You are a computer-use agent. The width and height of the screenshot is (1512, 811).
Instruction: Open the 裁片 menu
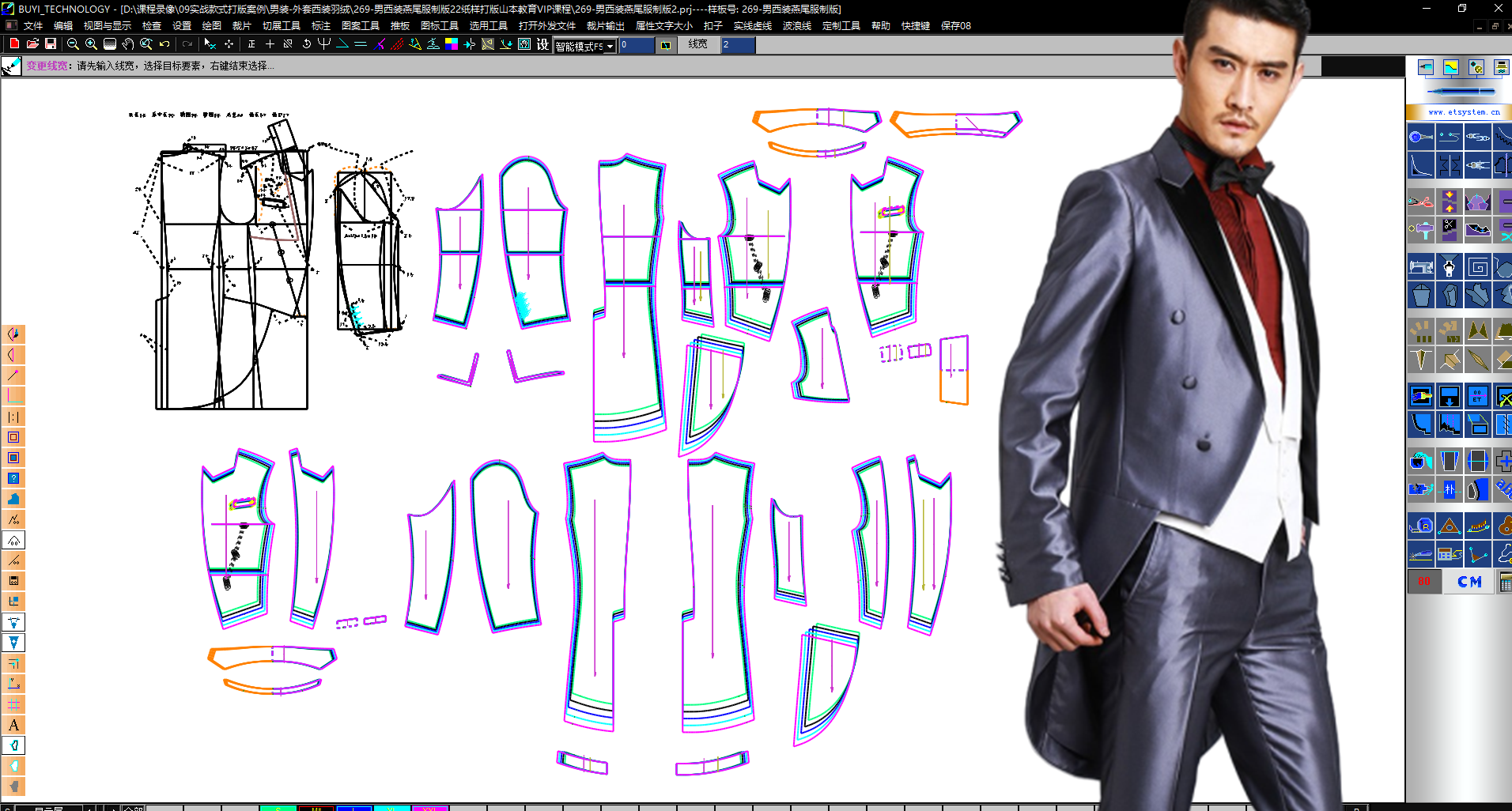241,25
